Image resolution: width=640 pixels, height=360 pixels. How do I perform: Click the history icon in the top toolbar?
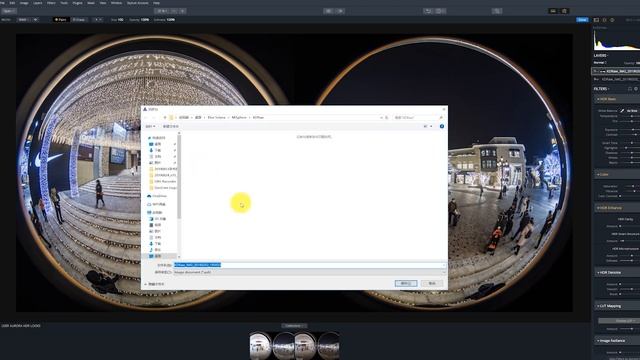pos(440,11)
